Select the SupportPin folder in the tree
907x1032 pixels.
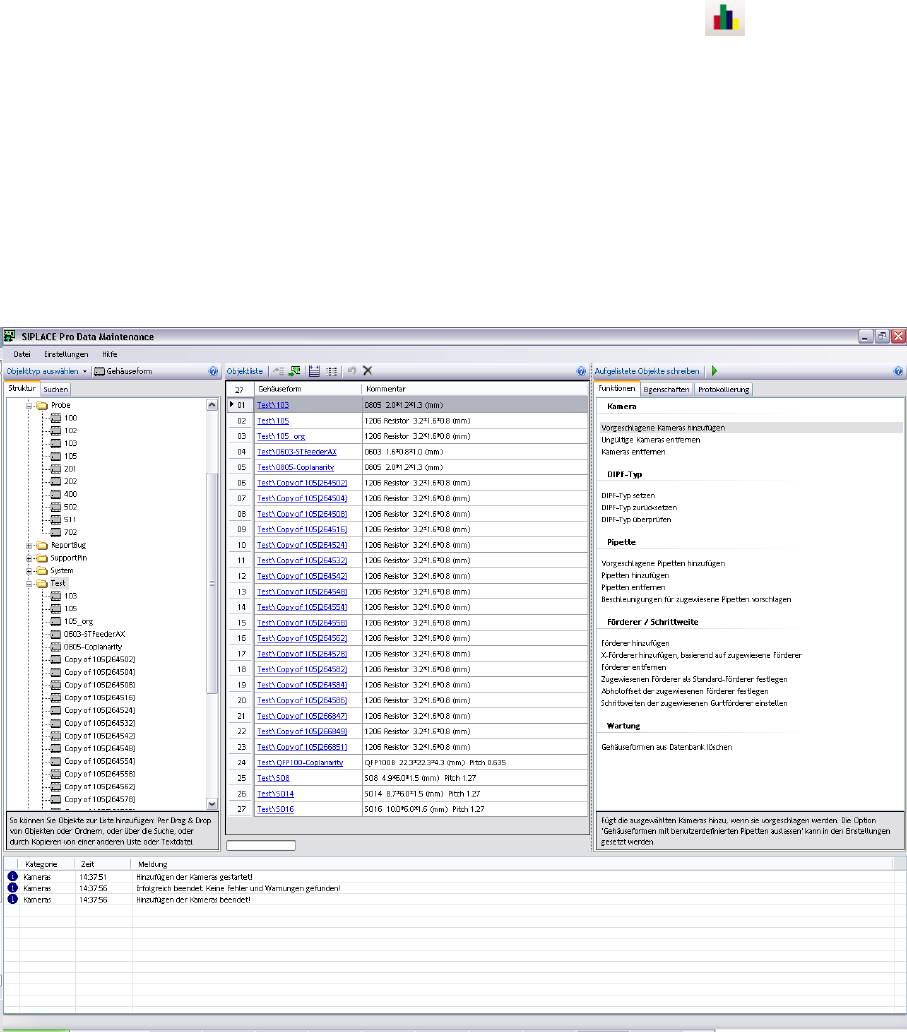click(x=68, y=558)
